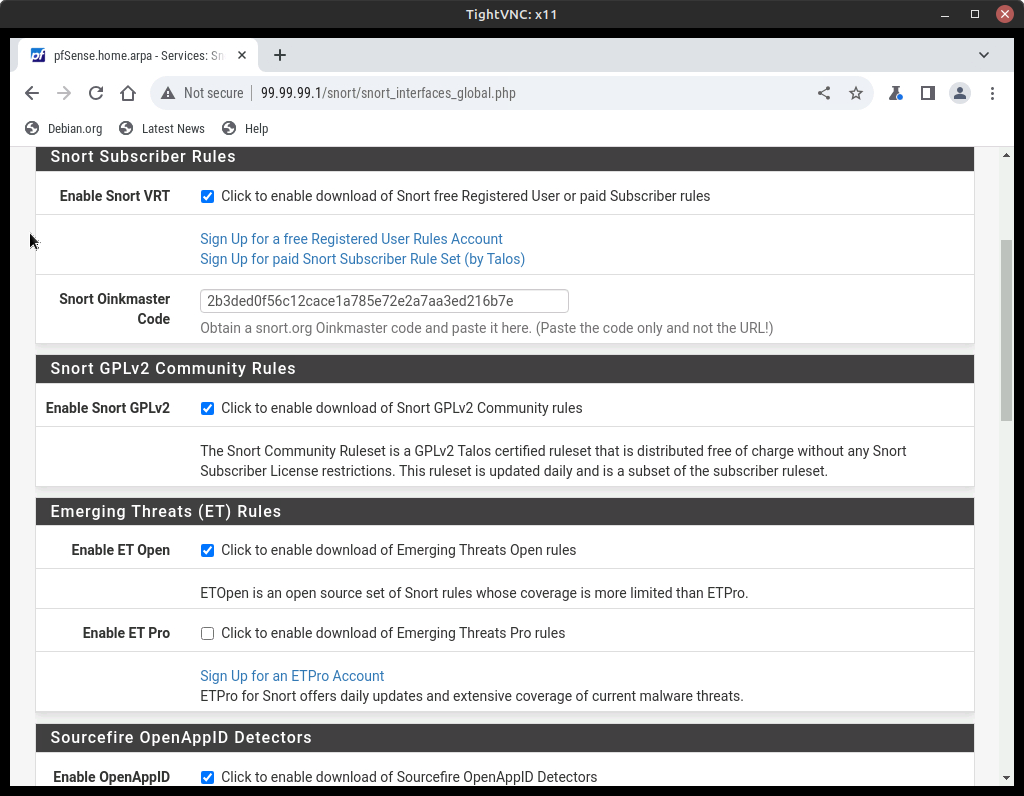Image resolution: width=1024 pixels, height=796 pixels.
Task: Open the browser home page
Action: [x=128, y=93]
